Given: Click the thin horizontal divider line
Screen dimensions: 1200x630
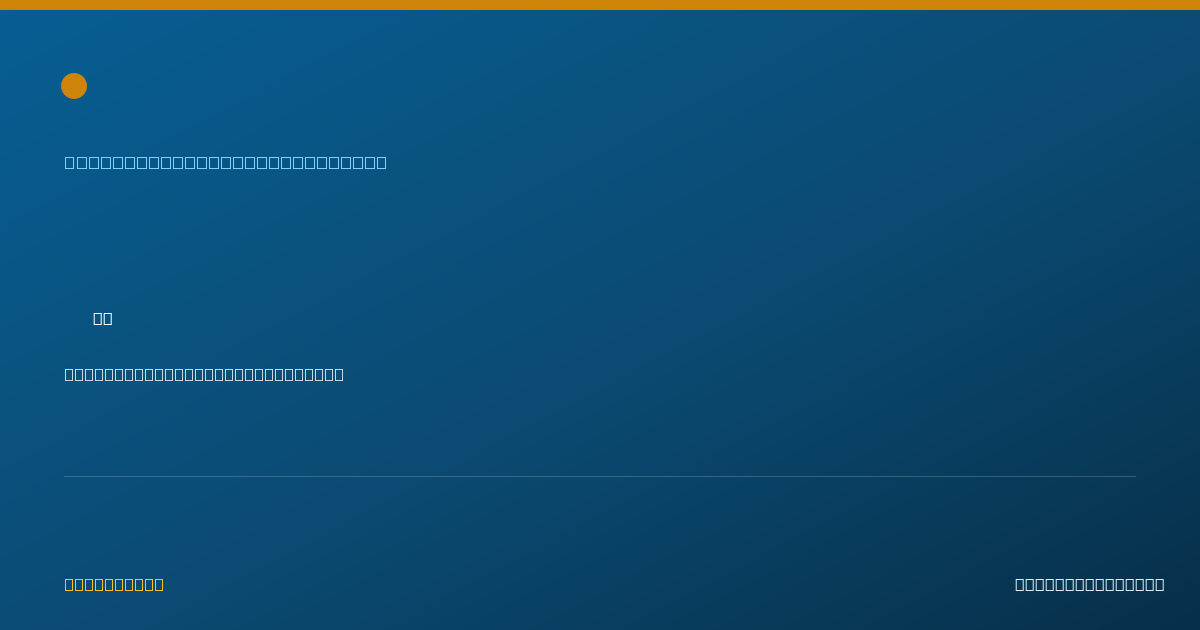Looking at the screenshot, I should click(600, 476).
